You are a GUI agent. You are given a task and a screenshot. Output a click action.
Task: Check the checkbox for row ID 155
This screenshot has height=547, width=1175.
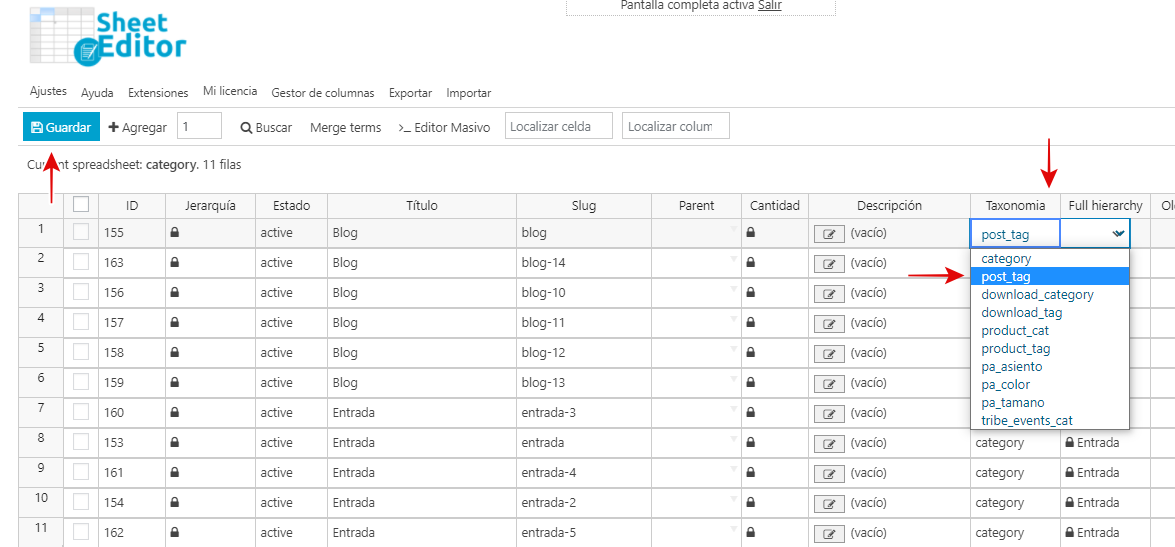point(81,233)
